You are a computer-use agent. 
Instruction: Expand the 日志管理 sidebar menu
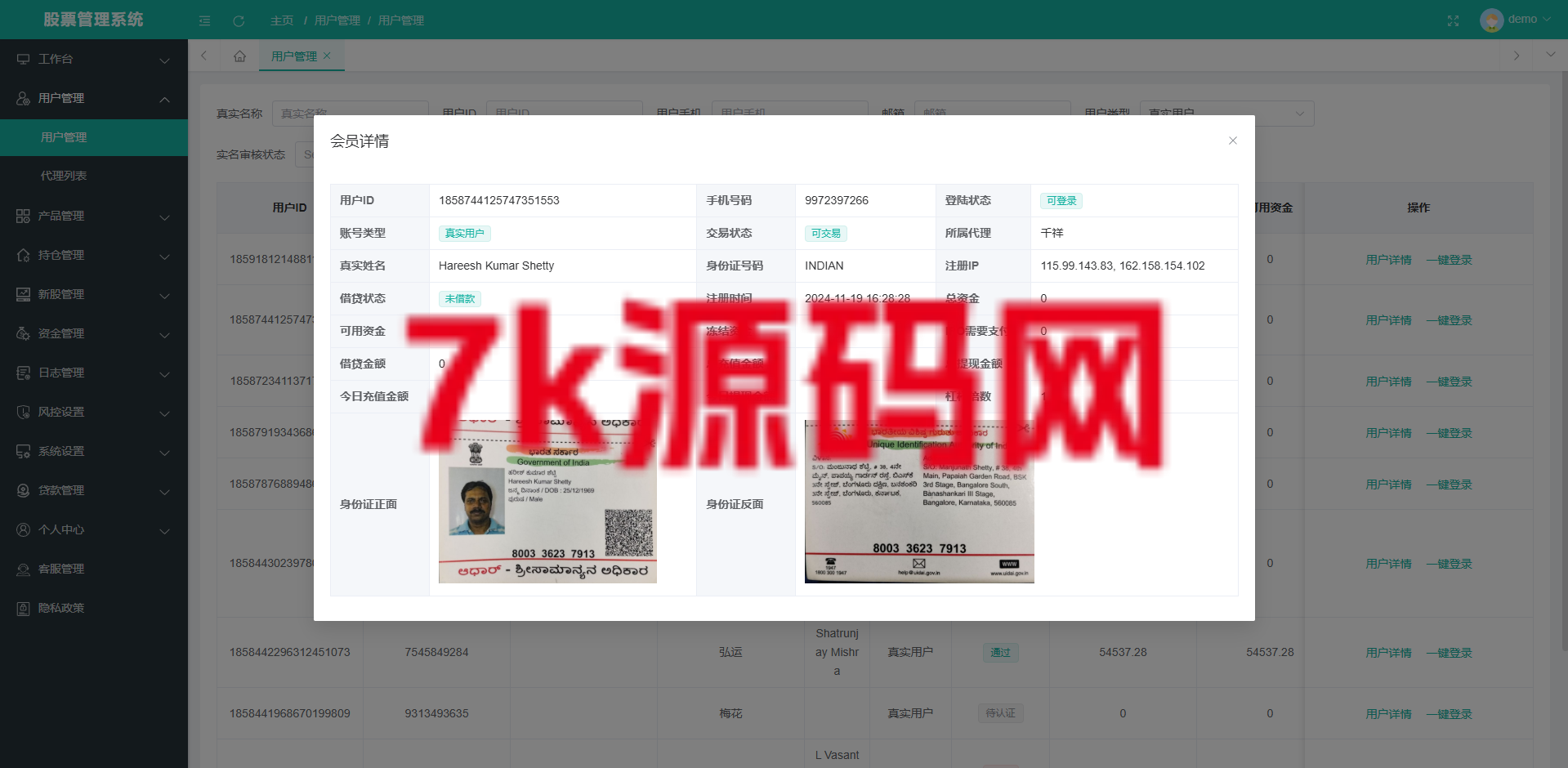pyautogui.click(x=94, y=373)
